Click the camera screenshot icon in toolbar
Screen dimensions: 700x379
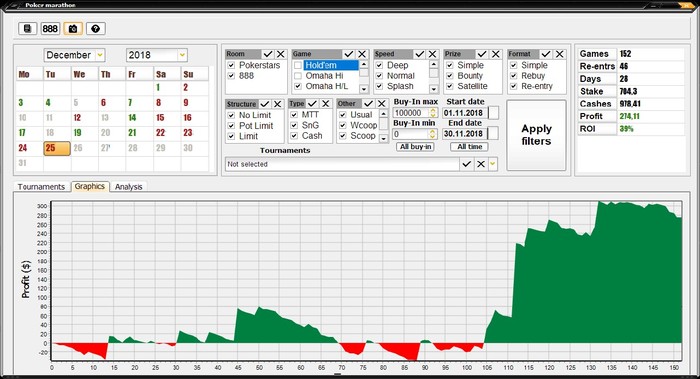(73, 29)
